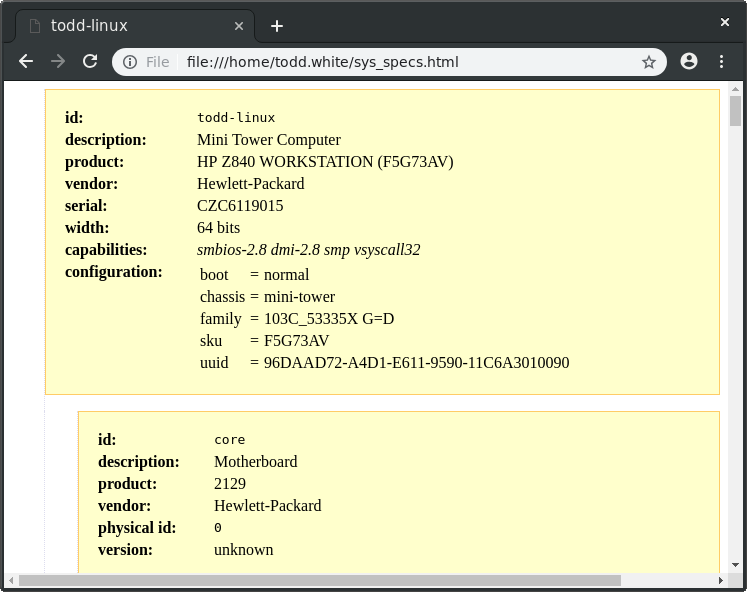Click capabilities 'smbios-2.8 dmi-2.8 smp vsyscall32'
Screen dimensions: 747x592
(309, 250)
